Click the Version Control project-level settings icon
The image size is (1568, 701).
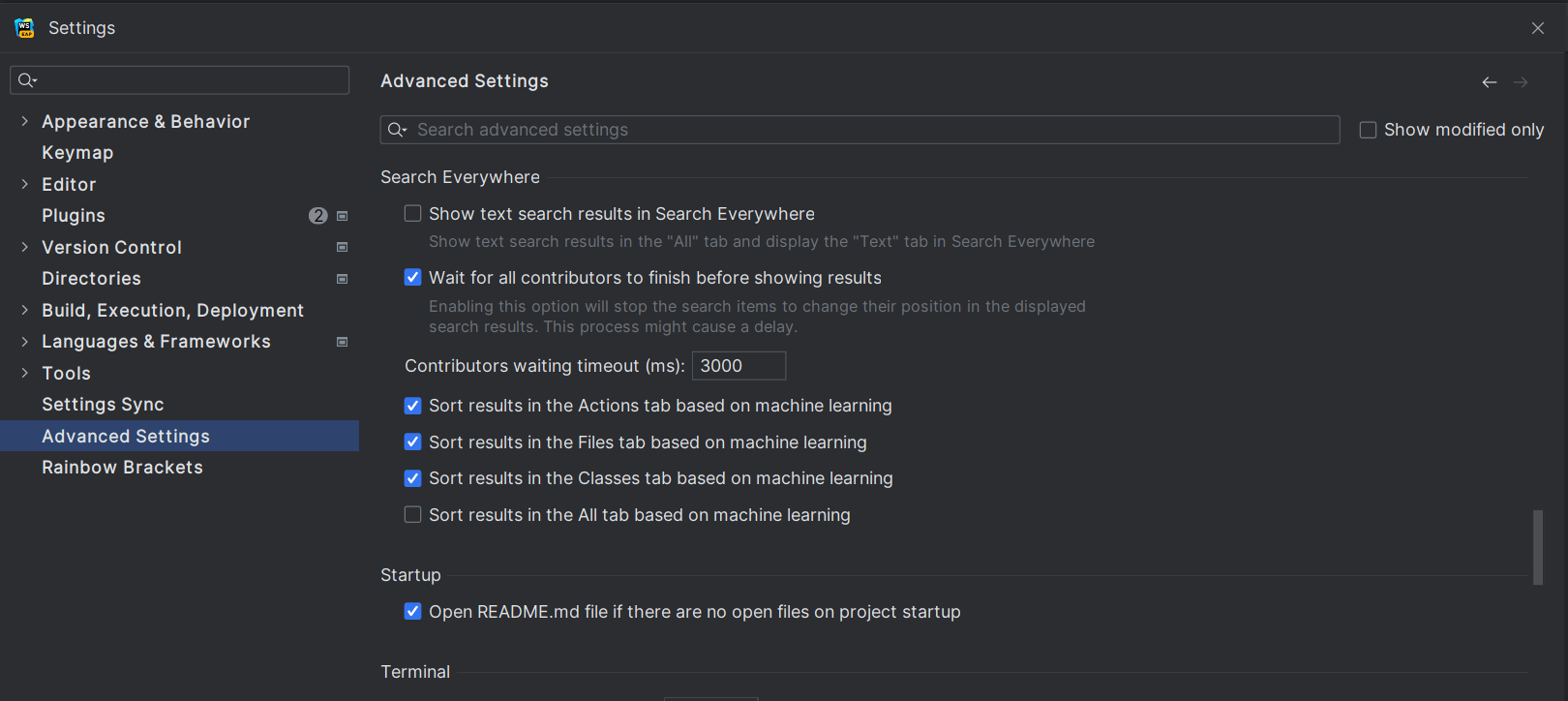coord(342,247)
